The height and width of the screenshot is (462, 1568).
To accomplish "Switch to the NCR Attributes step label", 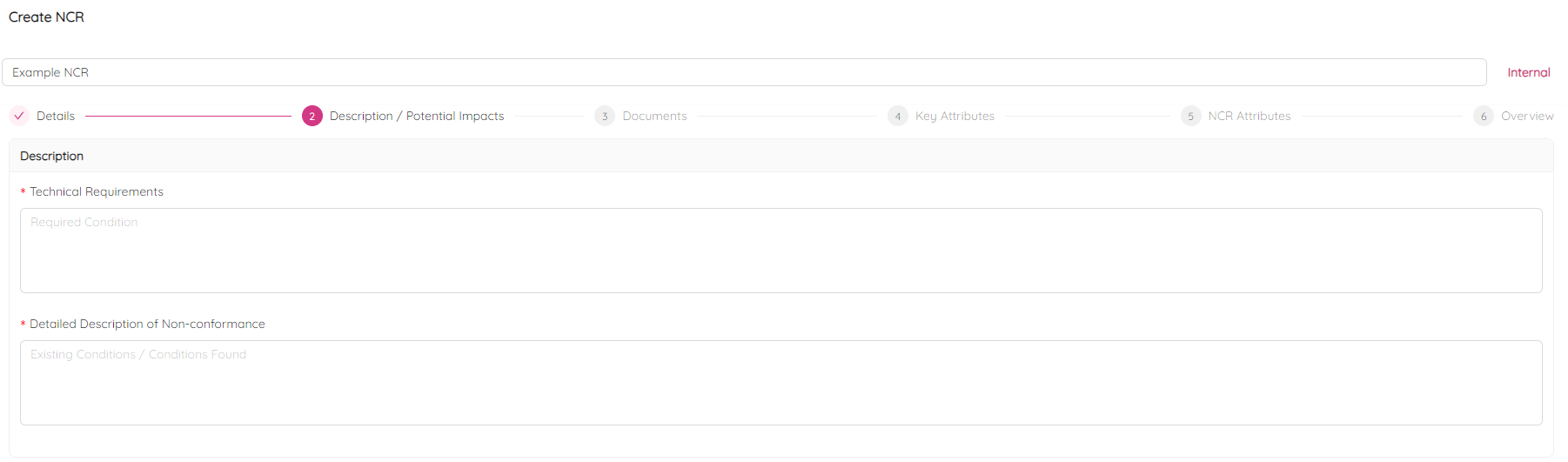I will click(1249, 116).
